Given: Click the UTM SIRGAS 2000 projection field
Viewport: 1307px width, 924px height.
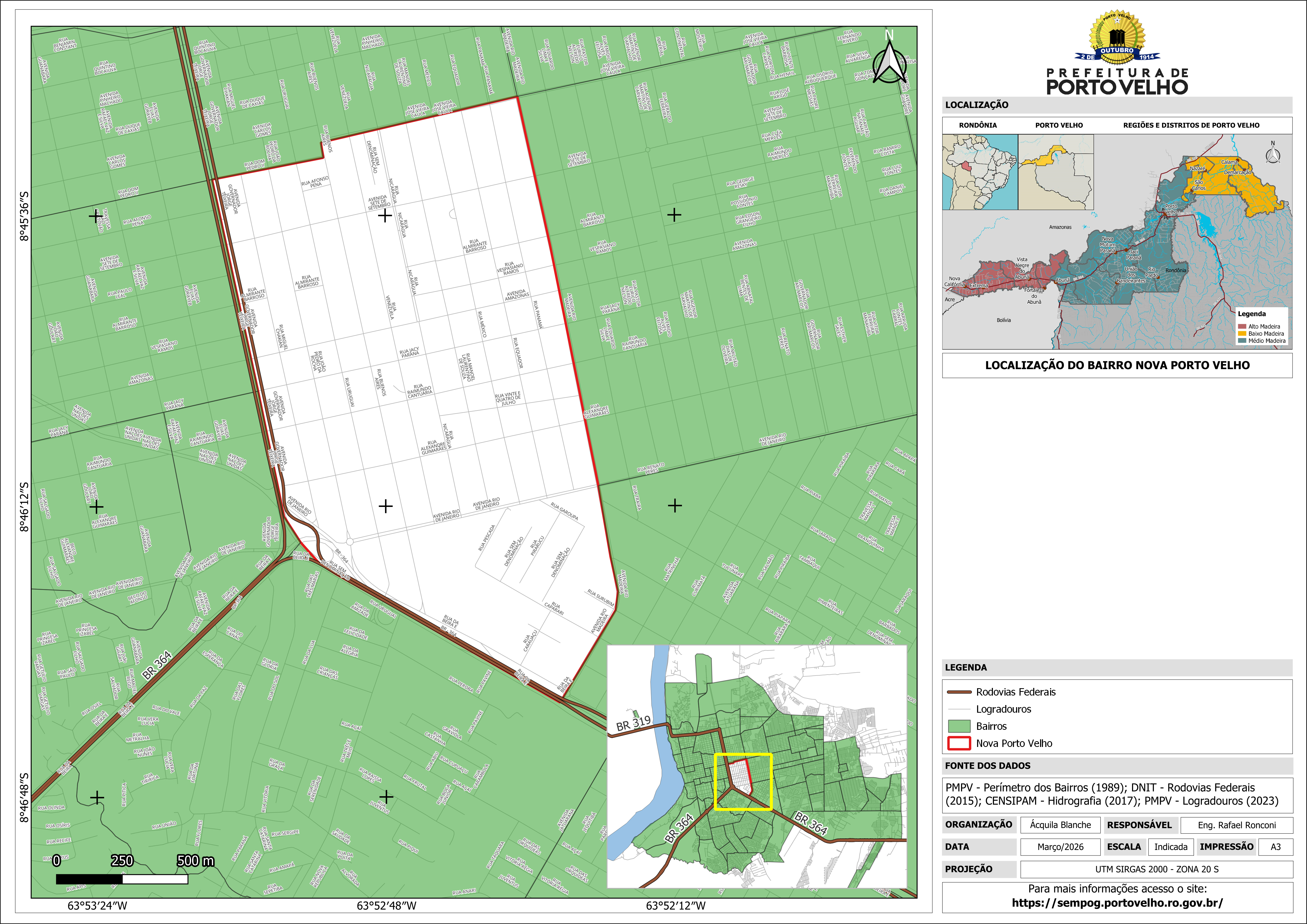Looking at the screenshot, I should pos(1157,869).
